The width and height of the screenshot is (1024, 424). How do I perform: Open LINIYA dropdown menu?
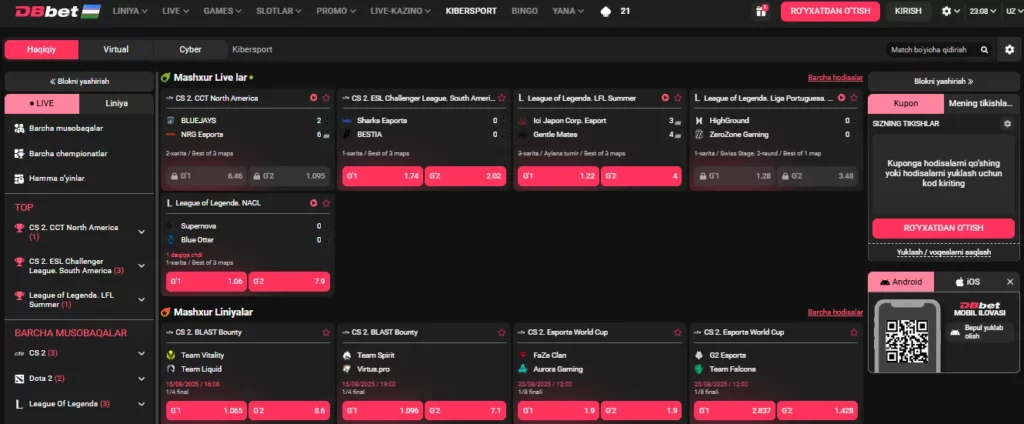(x=130, y=11)
